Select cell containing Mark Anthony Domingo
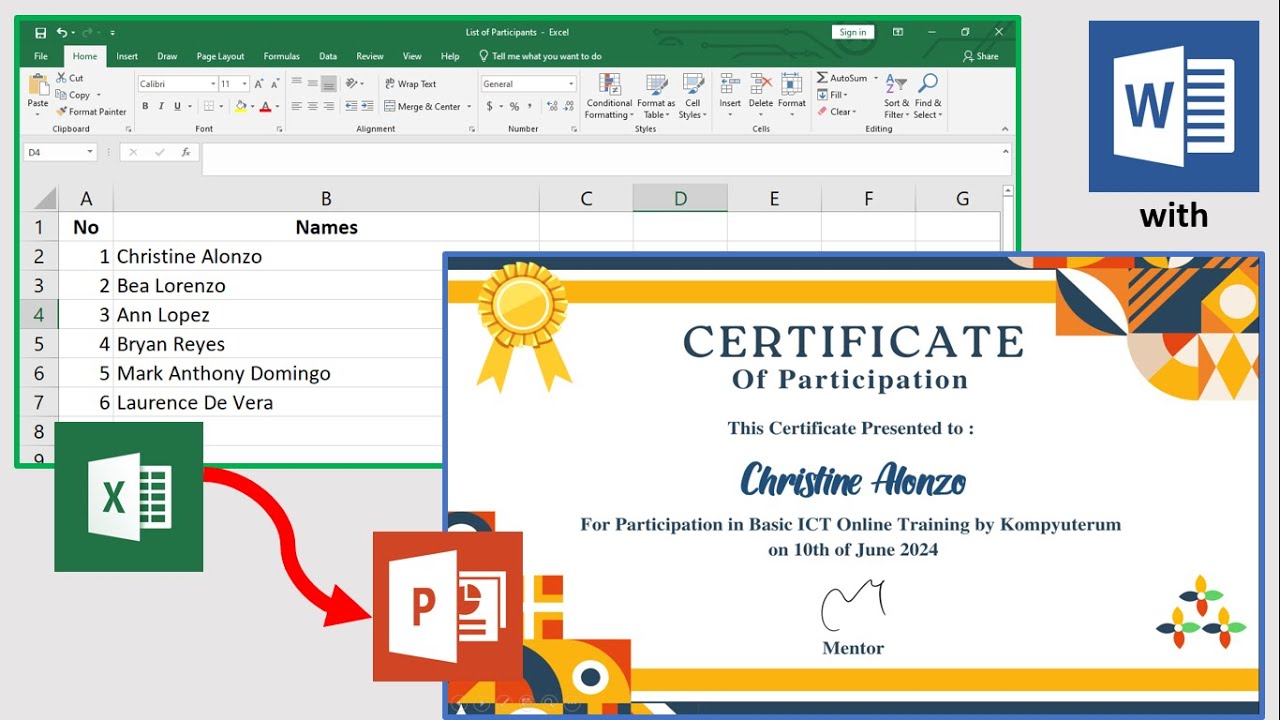Screen dimensions: 1280x720 (326, 373)
